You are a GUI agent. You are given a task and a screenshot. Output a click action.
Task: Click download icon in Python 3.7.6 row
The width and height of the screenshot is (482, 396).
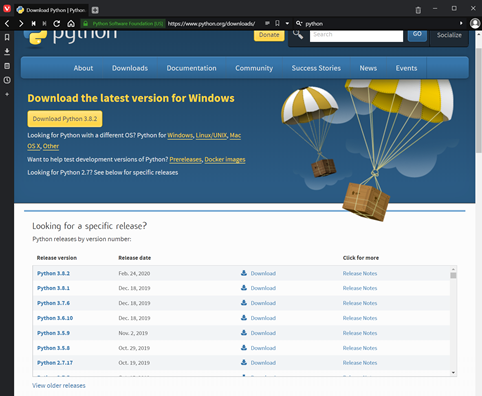244,303
